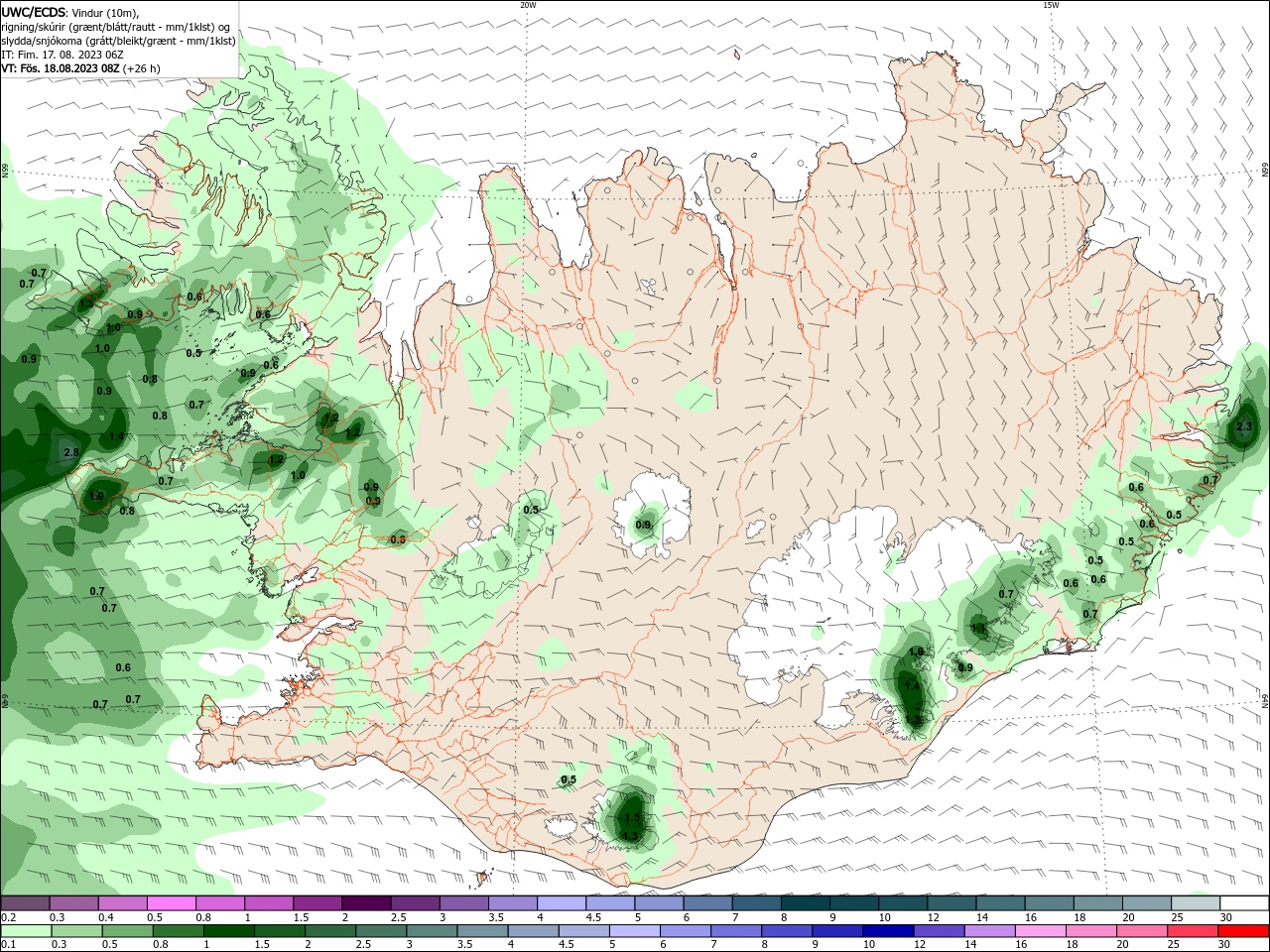
Task: Pick the palest green swatch starting the rain scale
Action: [26, 932]
